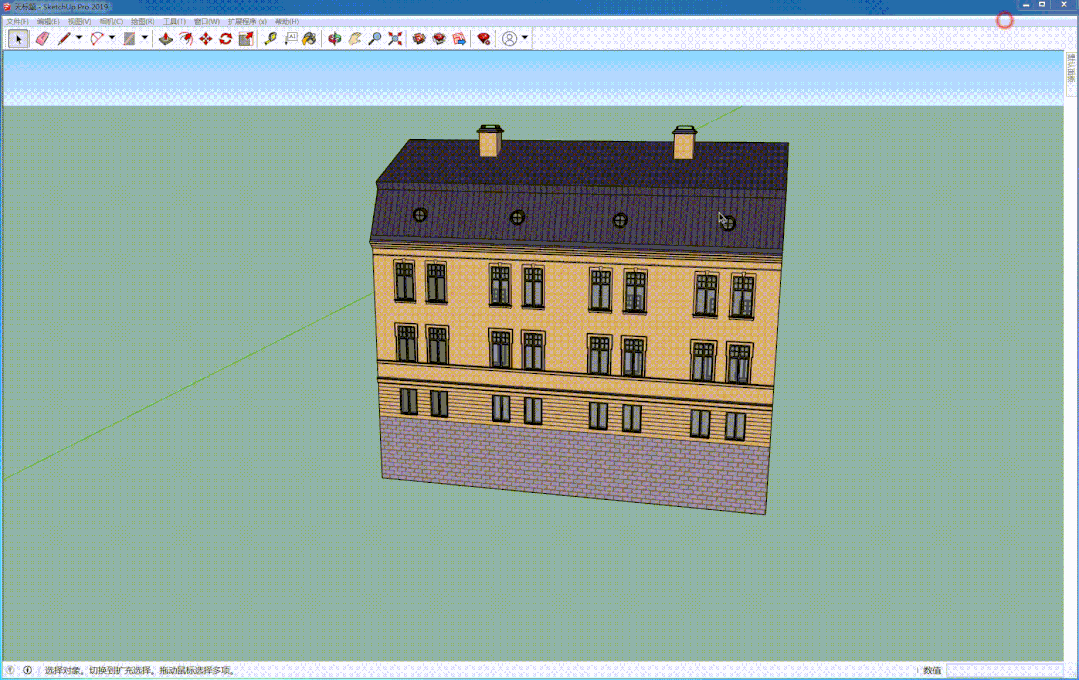This screenshot has height=680, width=1079.
Task: Click the question-mark help status bar icon
Action: [10, 670]
